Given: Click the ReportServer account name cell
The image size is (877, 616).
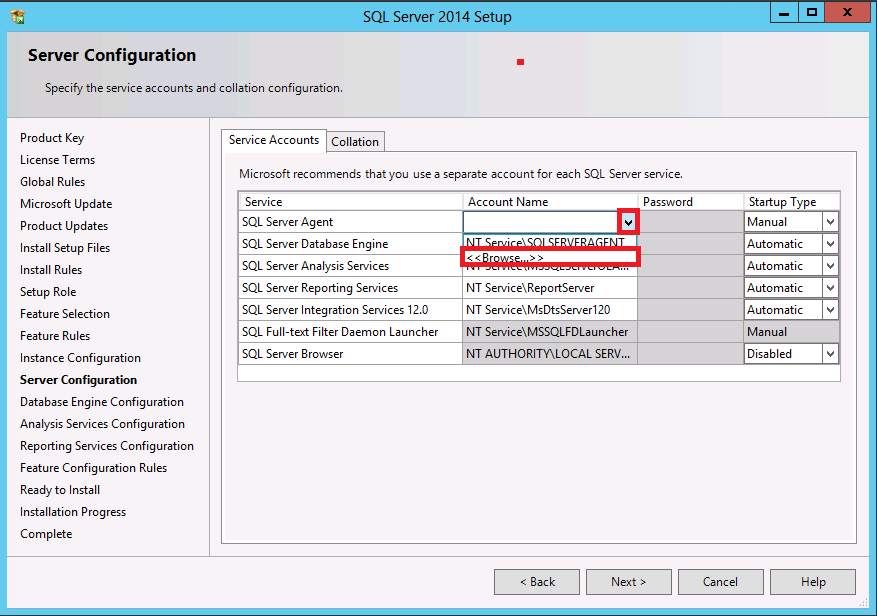Looking at the screenshot, I should pos(550,288).
